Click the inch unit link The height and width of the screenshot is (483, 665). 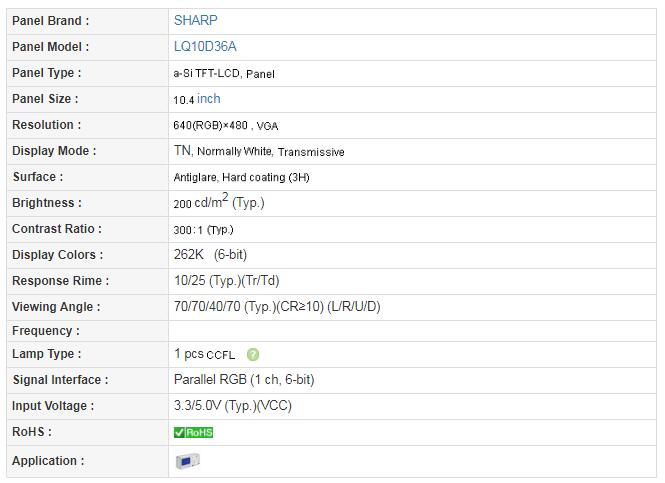coord(209,99)
